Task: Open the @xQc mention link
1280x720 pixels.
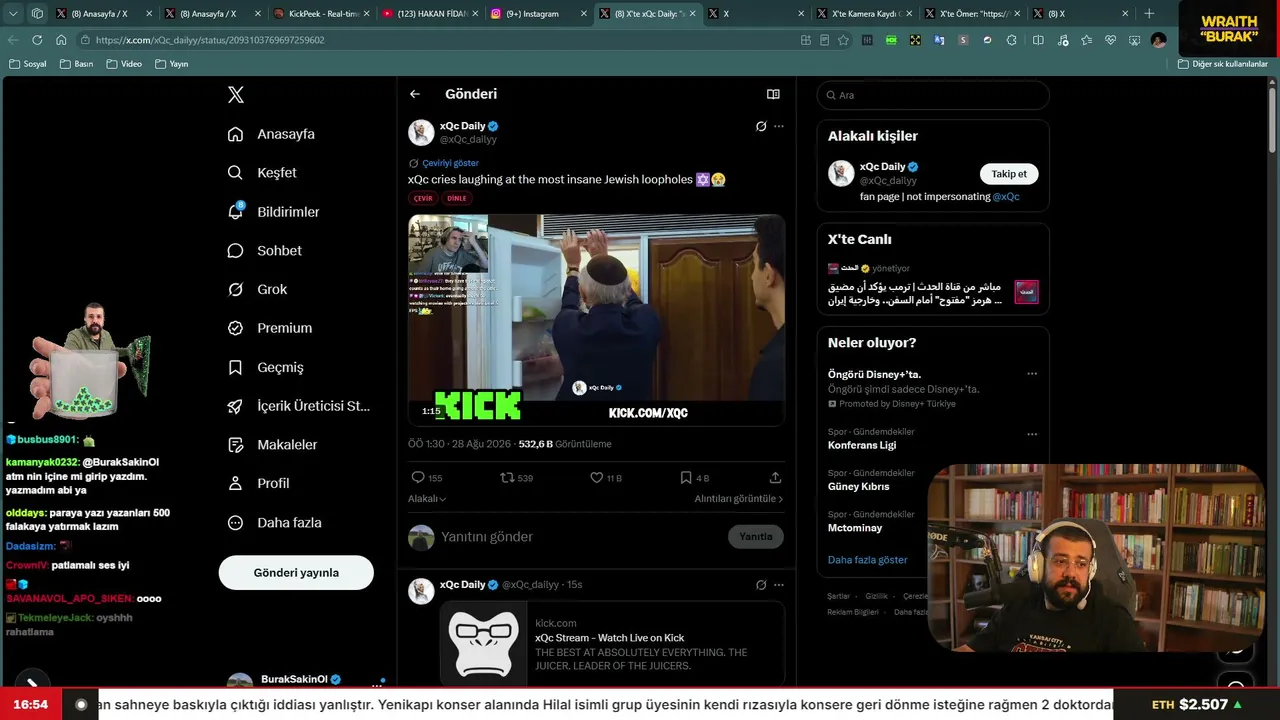Action: [1006, 197]
